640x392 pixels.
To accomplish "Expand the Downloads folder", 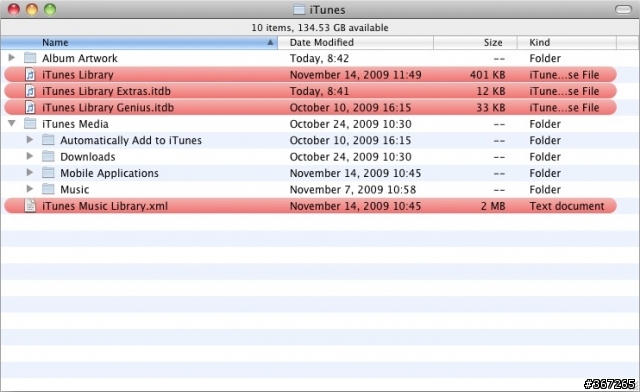I will pyautogui.click(x=30, y=156).
